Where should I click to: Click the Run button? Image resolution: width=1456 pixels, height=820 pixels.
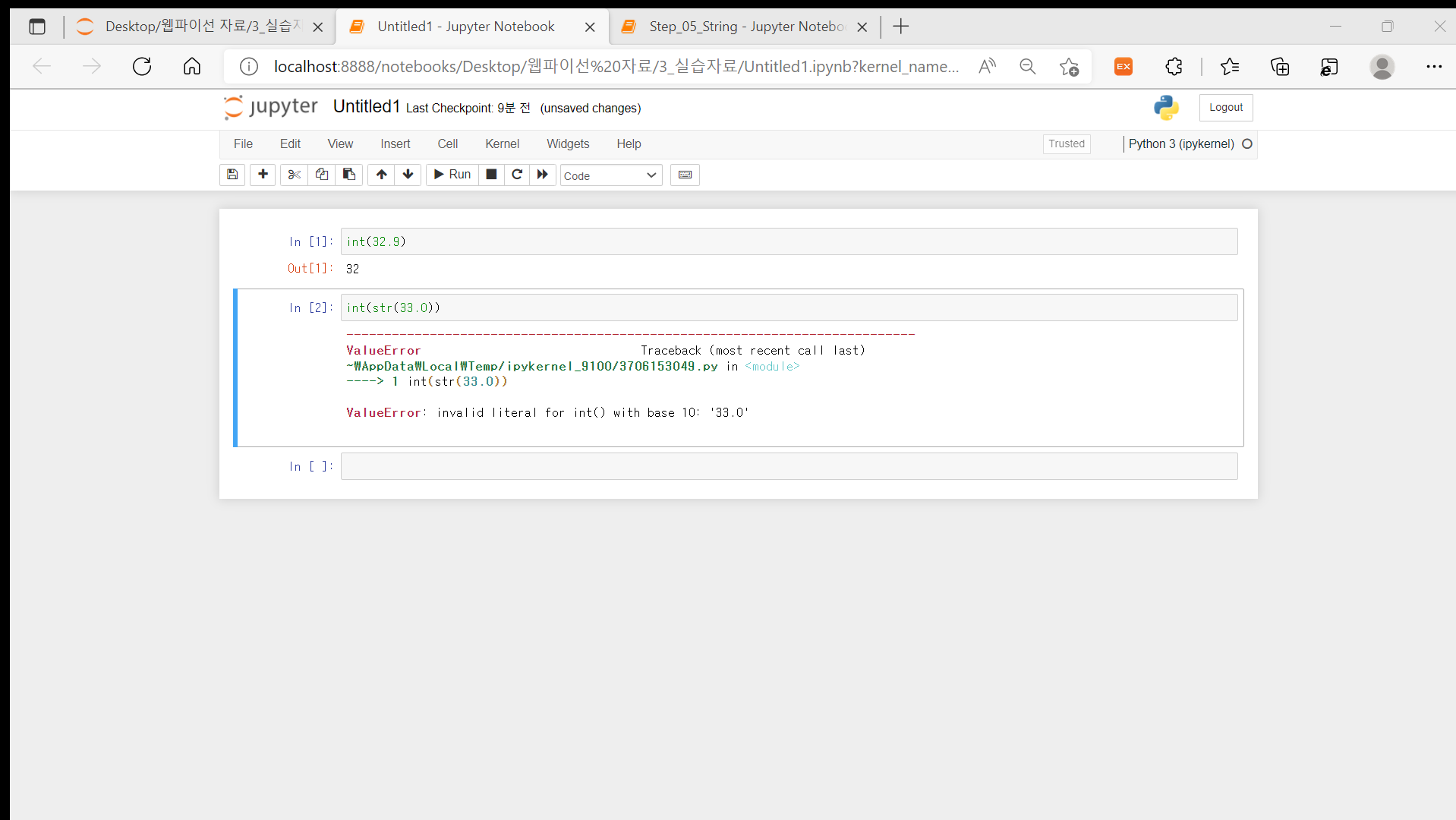tap(452, 175)
